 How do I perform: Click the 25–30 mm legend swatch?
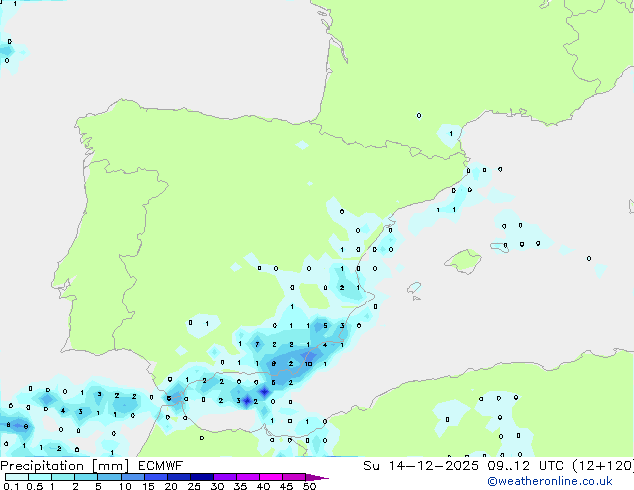click(201, 477)
